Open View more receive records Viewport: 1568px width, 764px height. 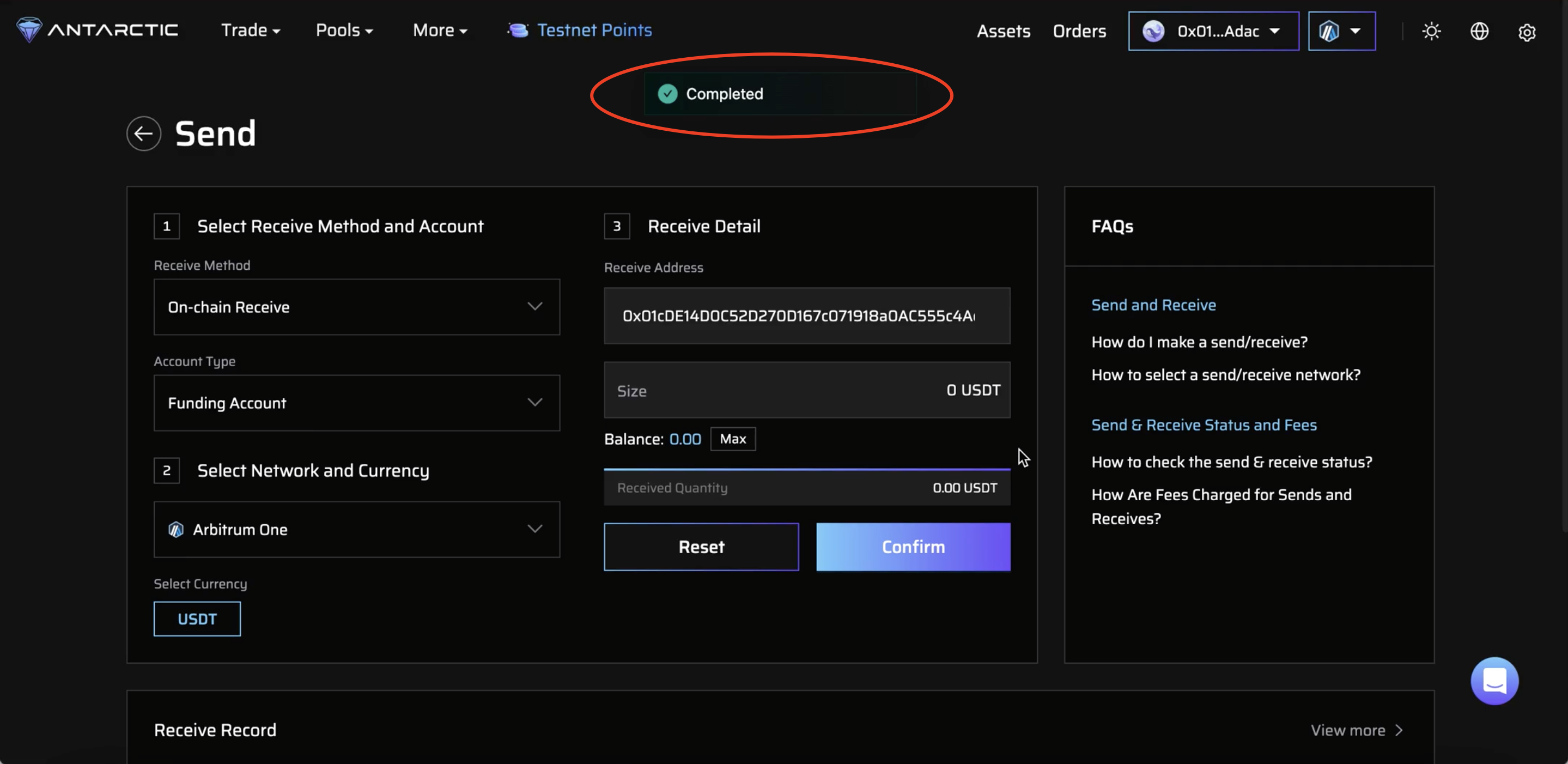point(1357,730)
